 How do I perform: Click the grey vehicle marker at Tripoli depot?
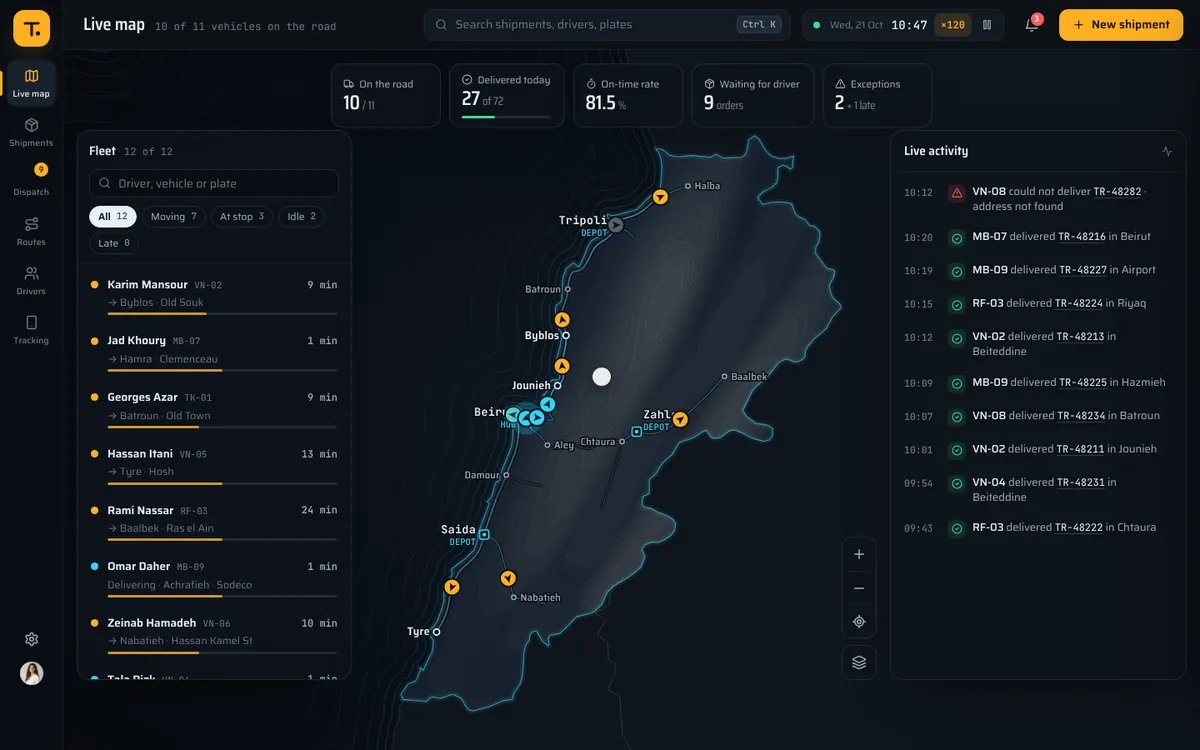pyautogui.click(x=616, y=225)
